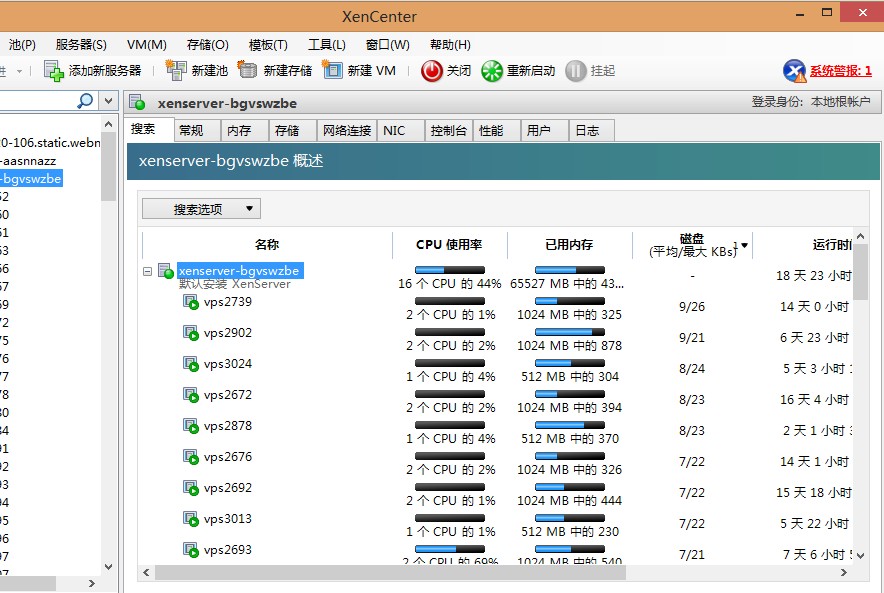Click the vps3013 VM icon
Image resolution: width=884 pixels, height=593 pixels.
(x=191, y=519)
